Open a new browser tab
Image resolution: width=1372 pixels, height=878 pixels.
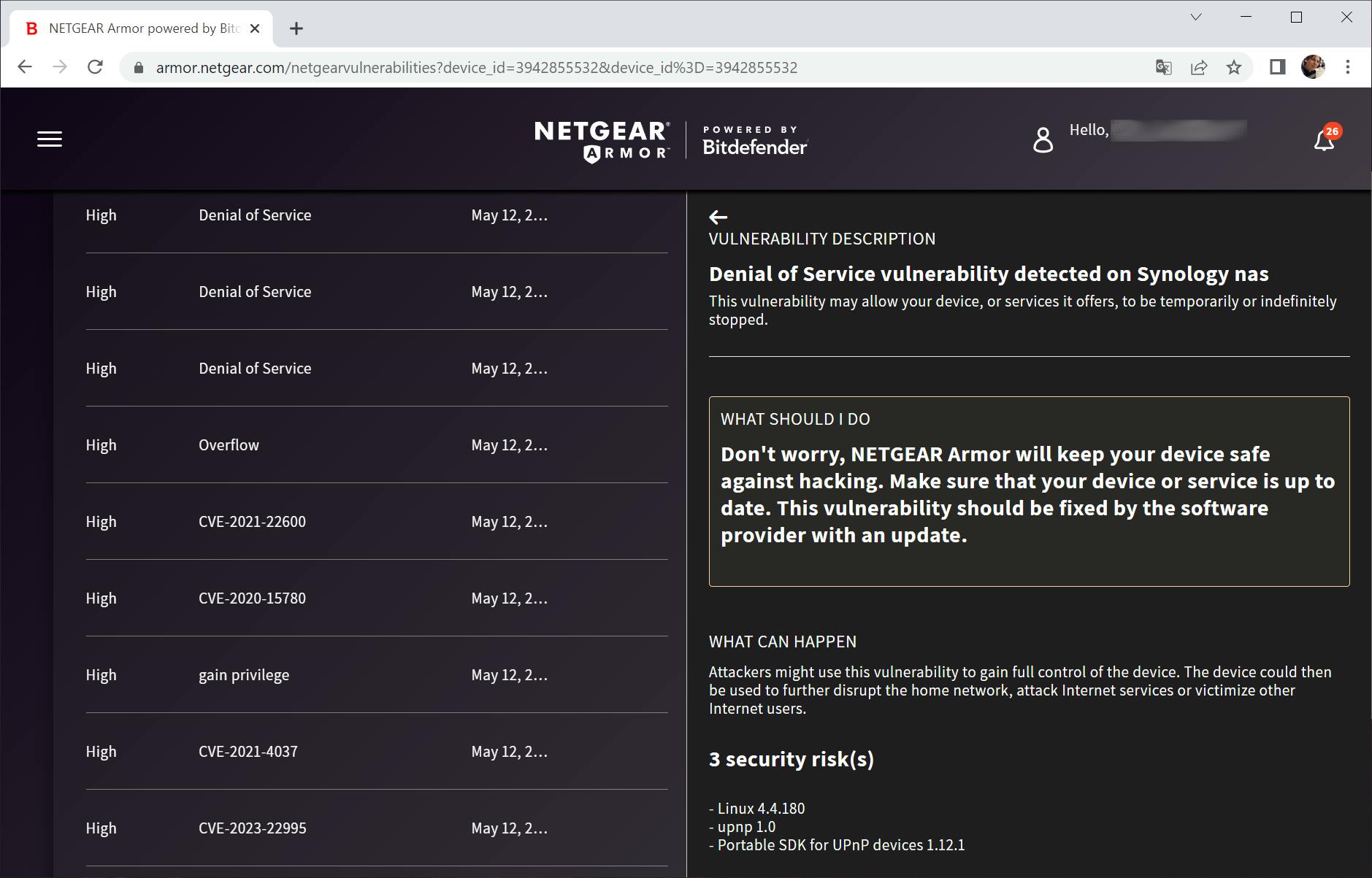(x=296, y=28)
